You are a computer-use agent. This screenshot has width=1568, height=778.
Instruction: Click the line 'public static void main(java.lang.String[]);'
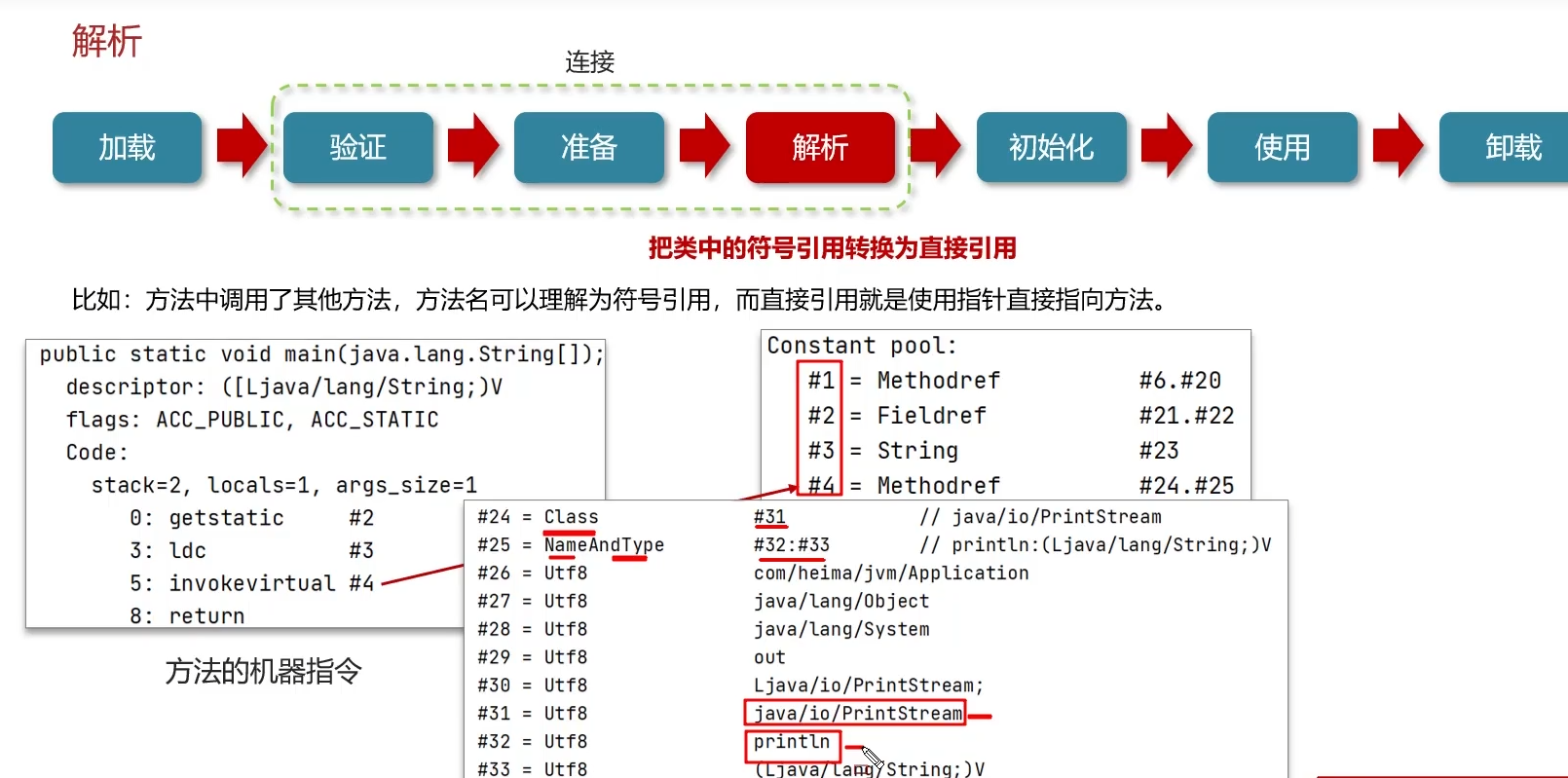tap(321, 354)
